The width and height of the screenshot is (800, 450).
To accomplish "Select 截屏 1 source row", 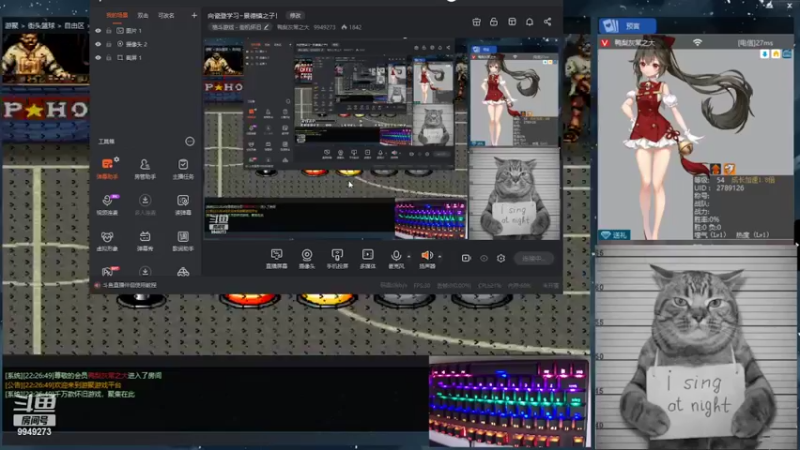I will (x=146, y=58).
